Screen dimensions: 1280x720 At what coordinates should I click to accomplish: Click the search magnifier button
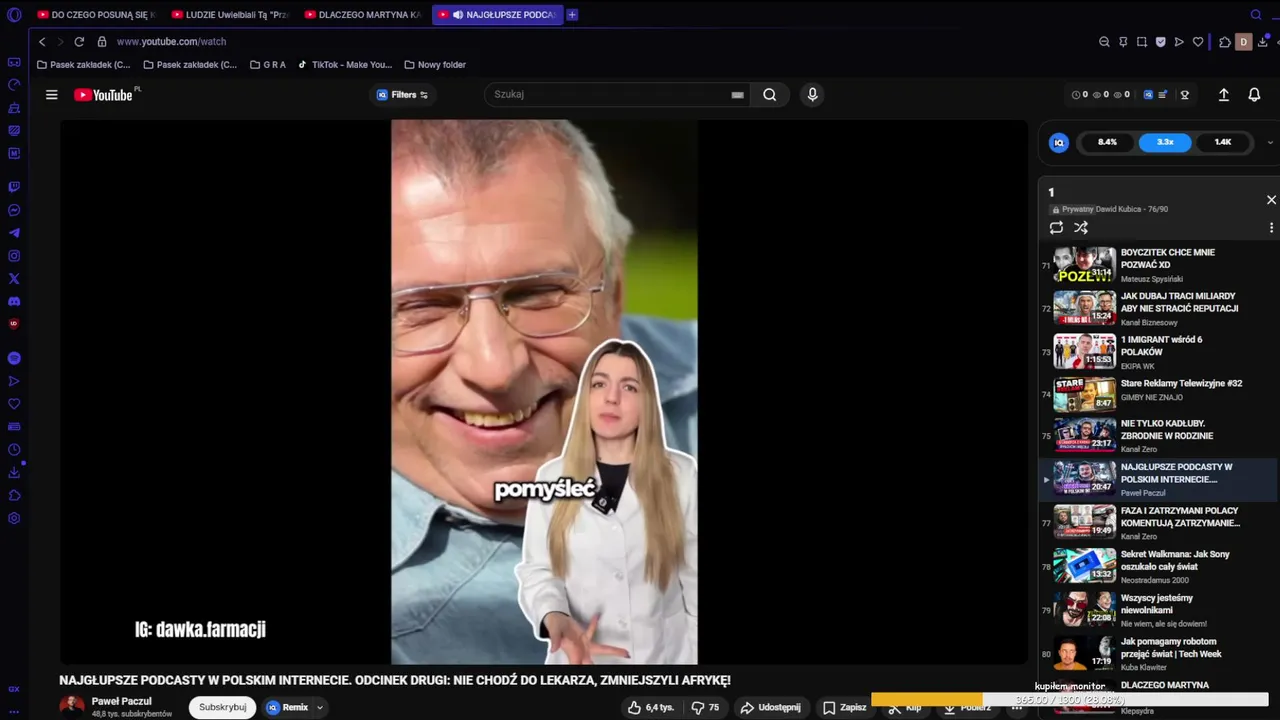click(x=770, y=95)
